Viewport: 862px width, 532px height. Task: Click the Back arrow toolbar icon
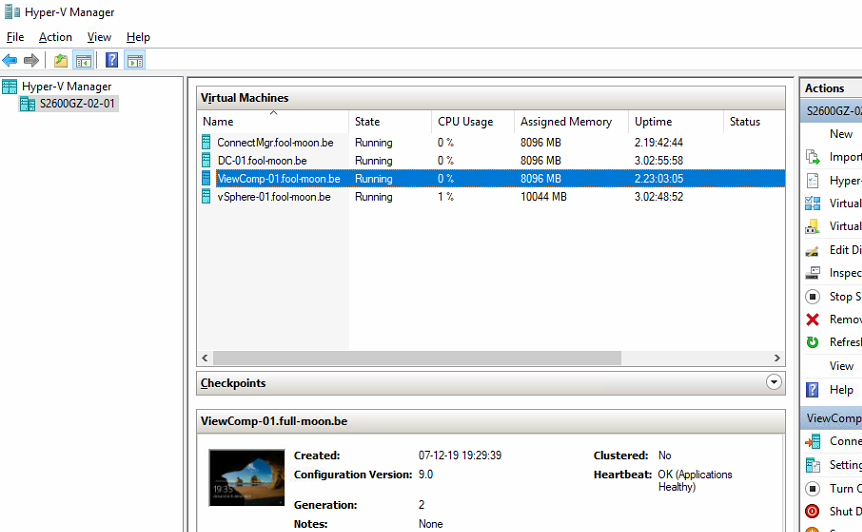[x=10, y=60]
